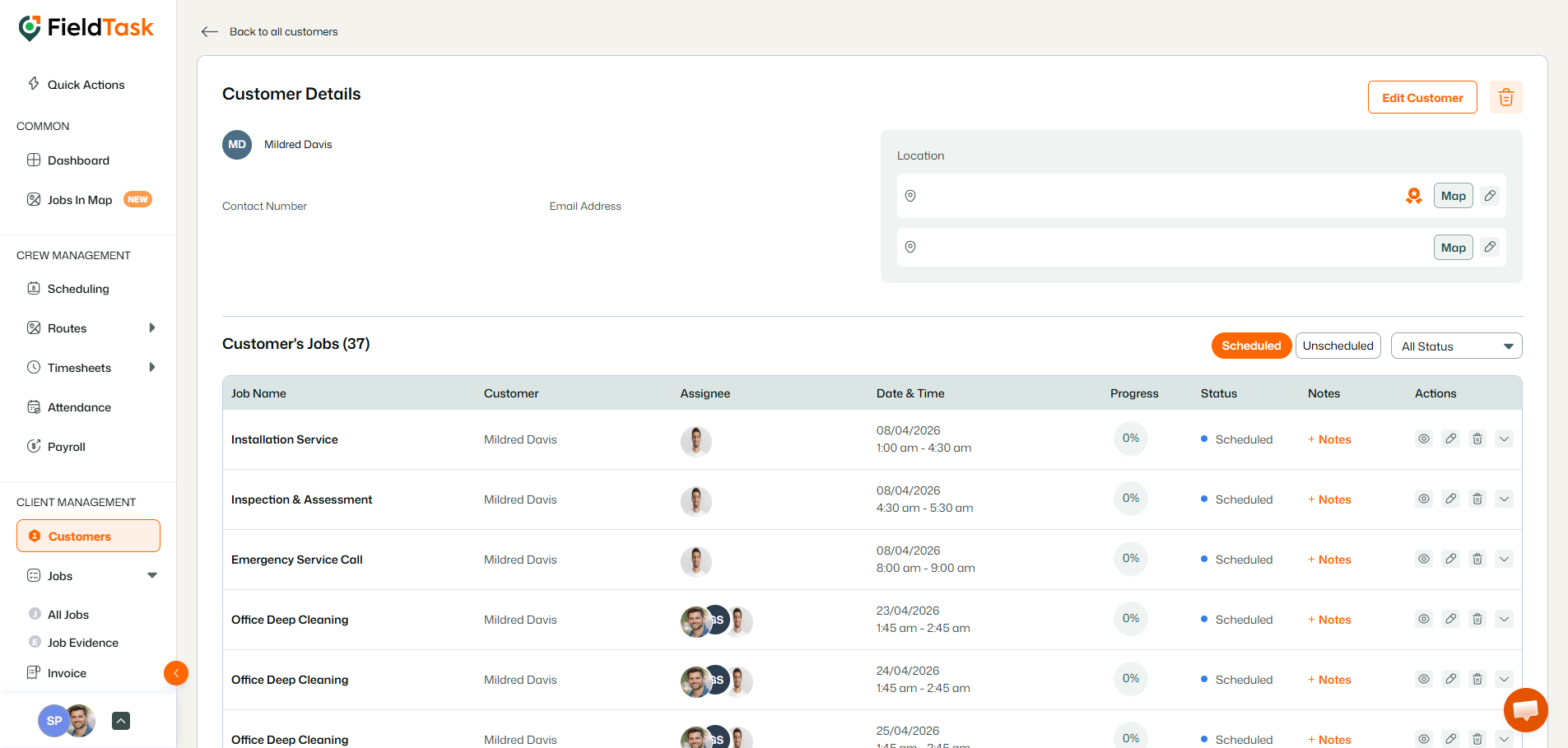Open the Payroll page
This screenshot has width=1568, height=748.
56,447
